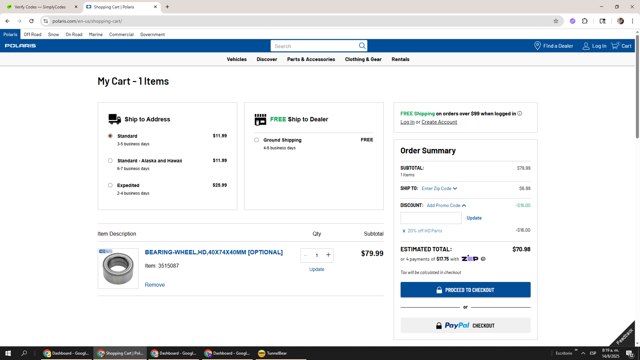The width and height of the screenshot is (640, 360).
Task: Click the bearing wheel product thumbnail
Action: click(118, 268)
